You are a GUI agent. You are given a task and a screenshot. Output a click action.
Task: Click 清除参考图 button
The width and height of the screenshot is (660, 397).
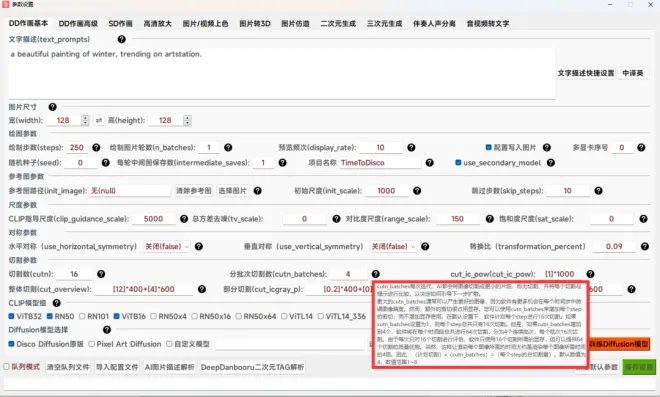tap(194, 191)
